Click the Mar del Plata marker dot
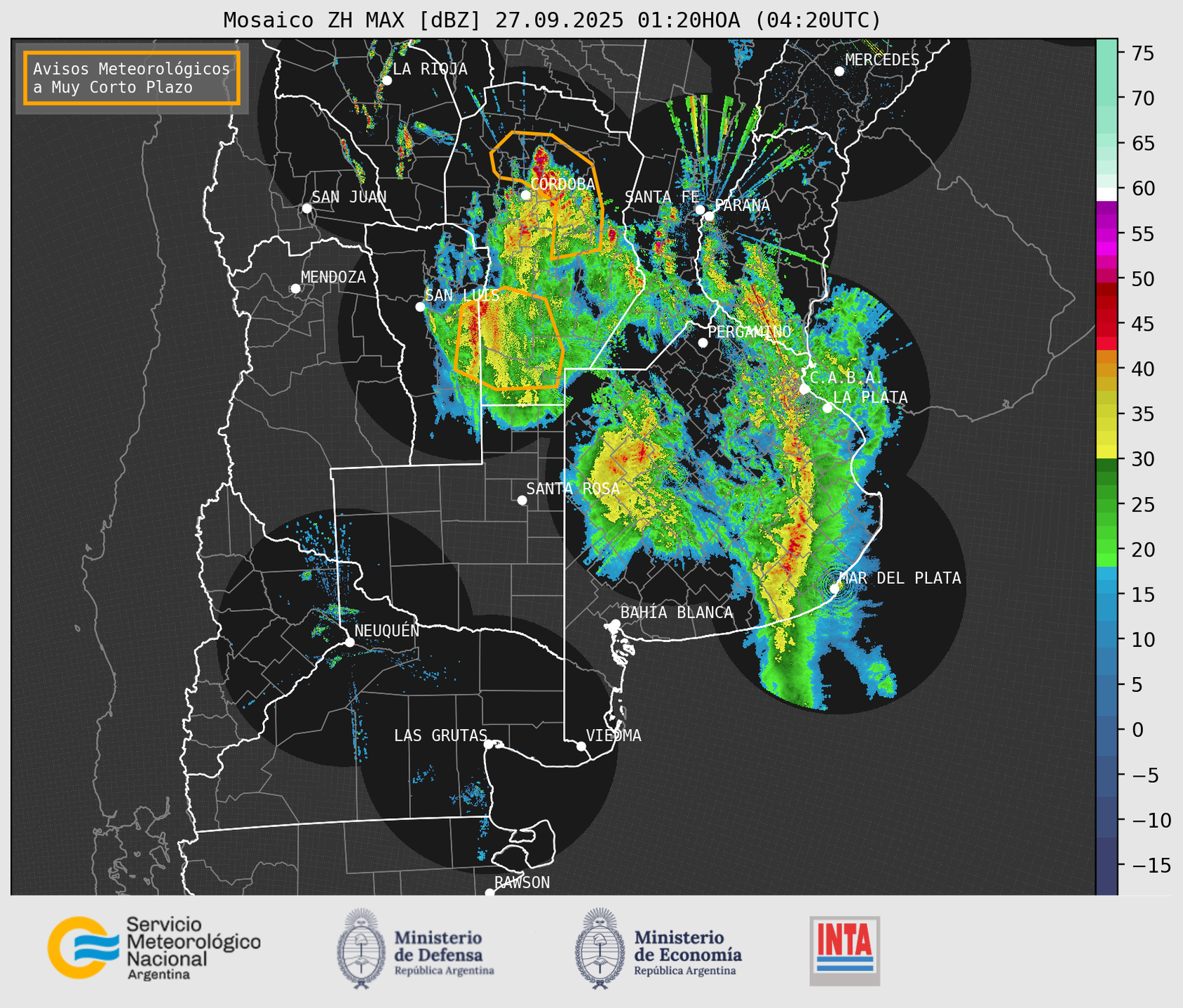1183x1008 pixels. (x=834, y=588)
